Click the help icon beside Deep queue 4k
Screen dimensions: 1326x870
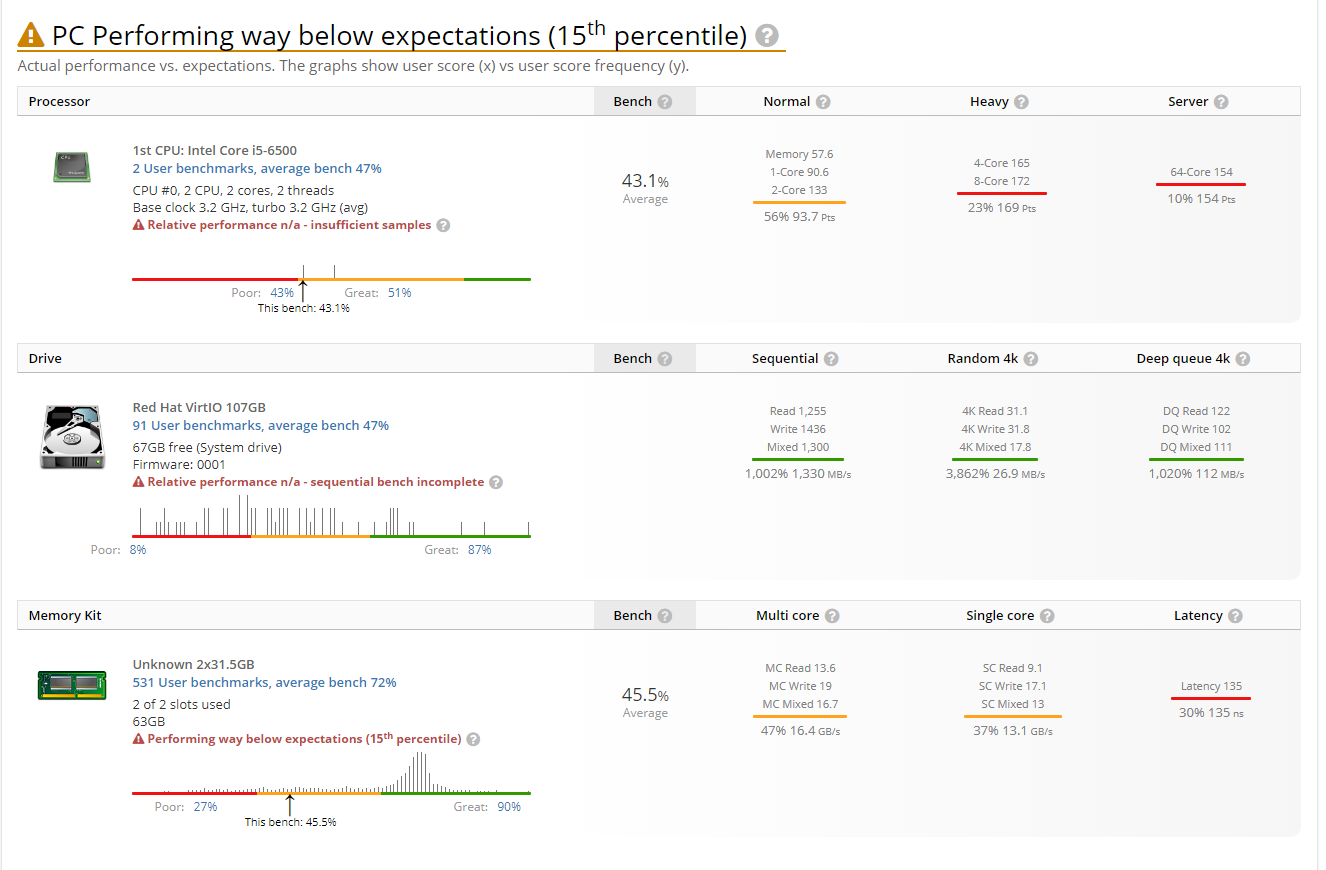click(x=1243, y=359)
